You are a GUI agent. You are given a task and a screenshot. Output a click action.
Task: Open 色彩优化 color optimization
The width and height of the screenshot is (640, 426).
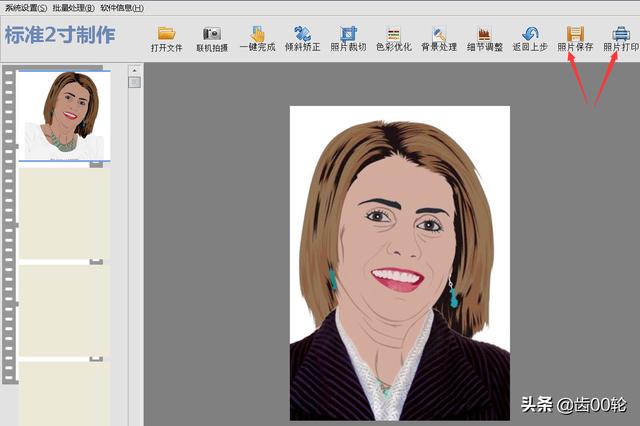coord(393,34)
